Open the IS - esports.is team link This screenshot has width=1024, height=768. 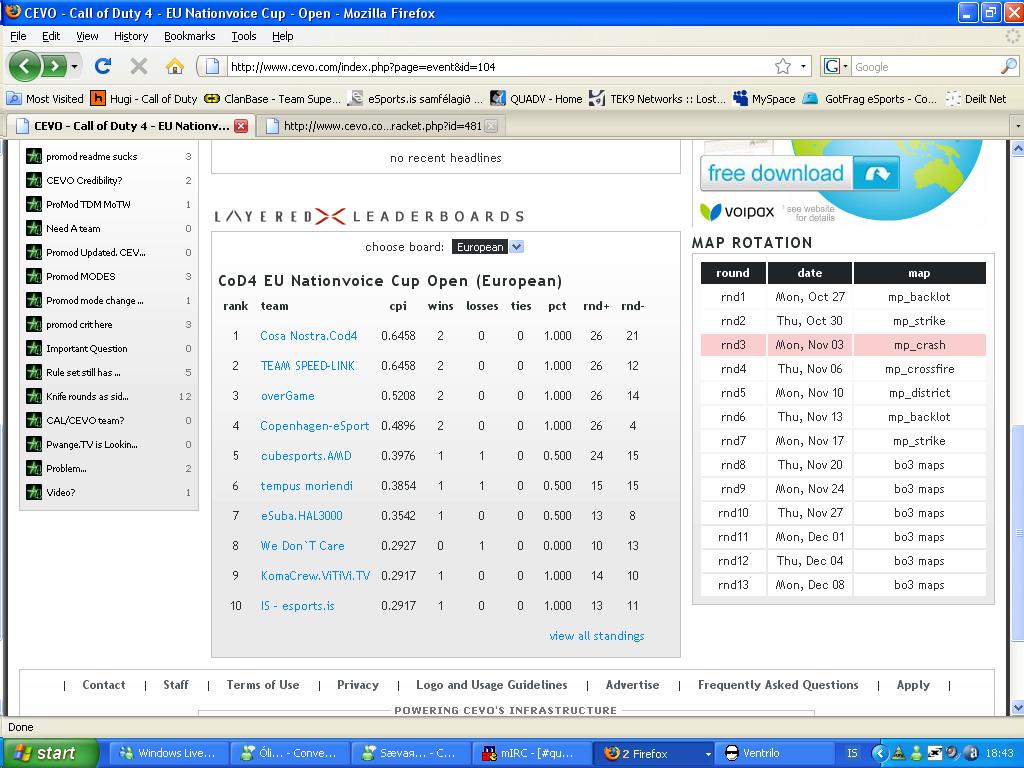coord(298,606)
